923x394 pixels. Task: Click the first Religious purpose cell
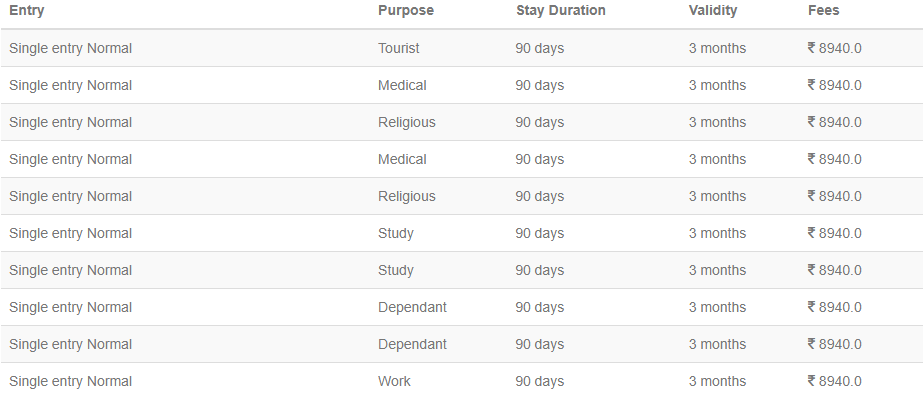coord(407,122)
